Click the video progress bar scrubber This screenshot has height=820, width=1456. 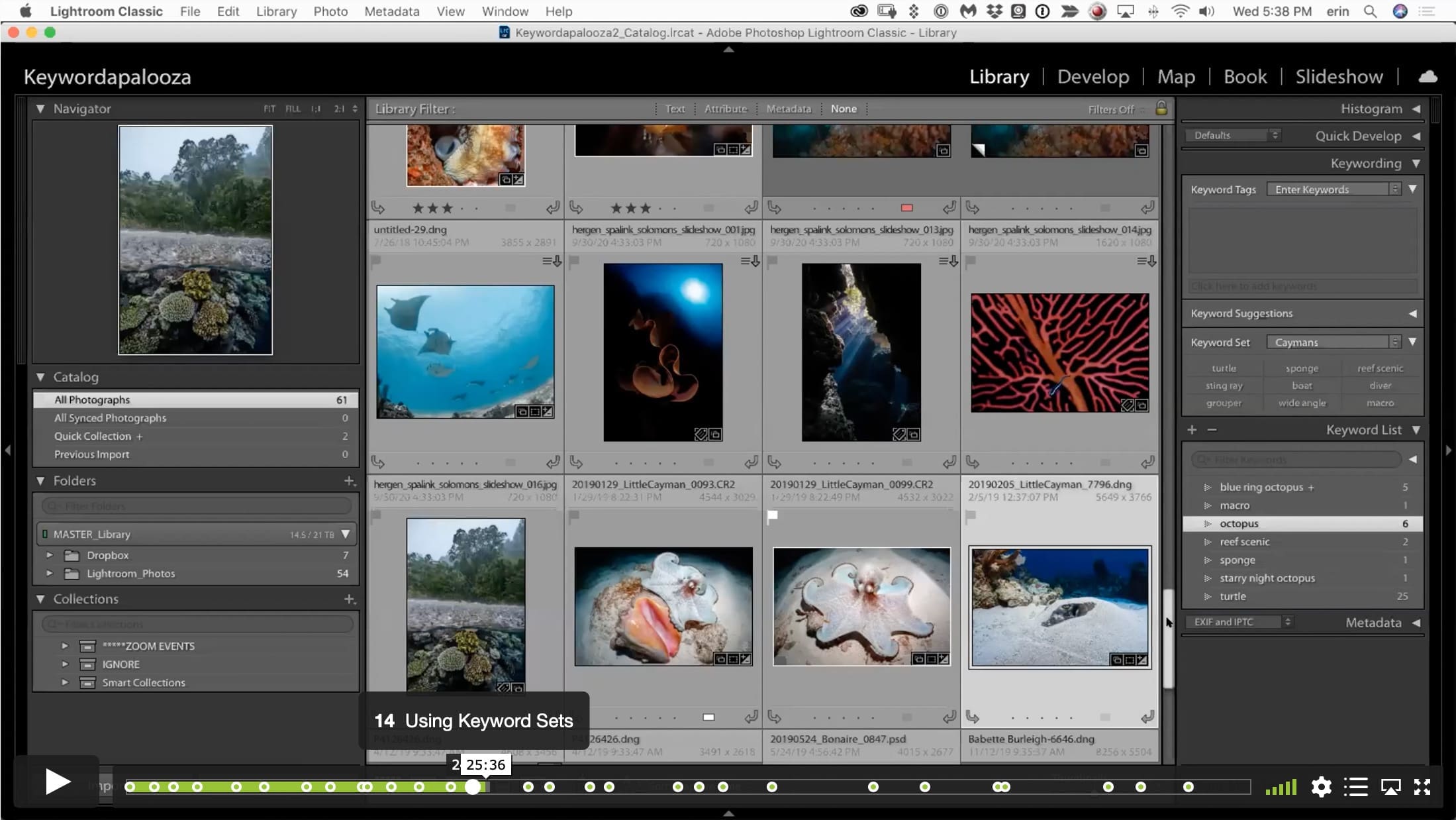(x=472, y=787)
